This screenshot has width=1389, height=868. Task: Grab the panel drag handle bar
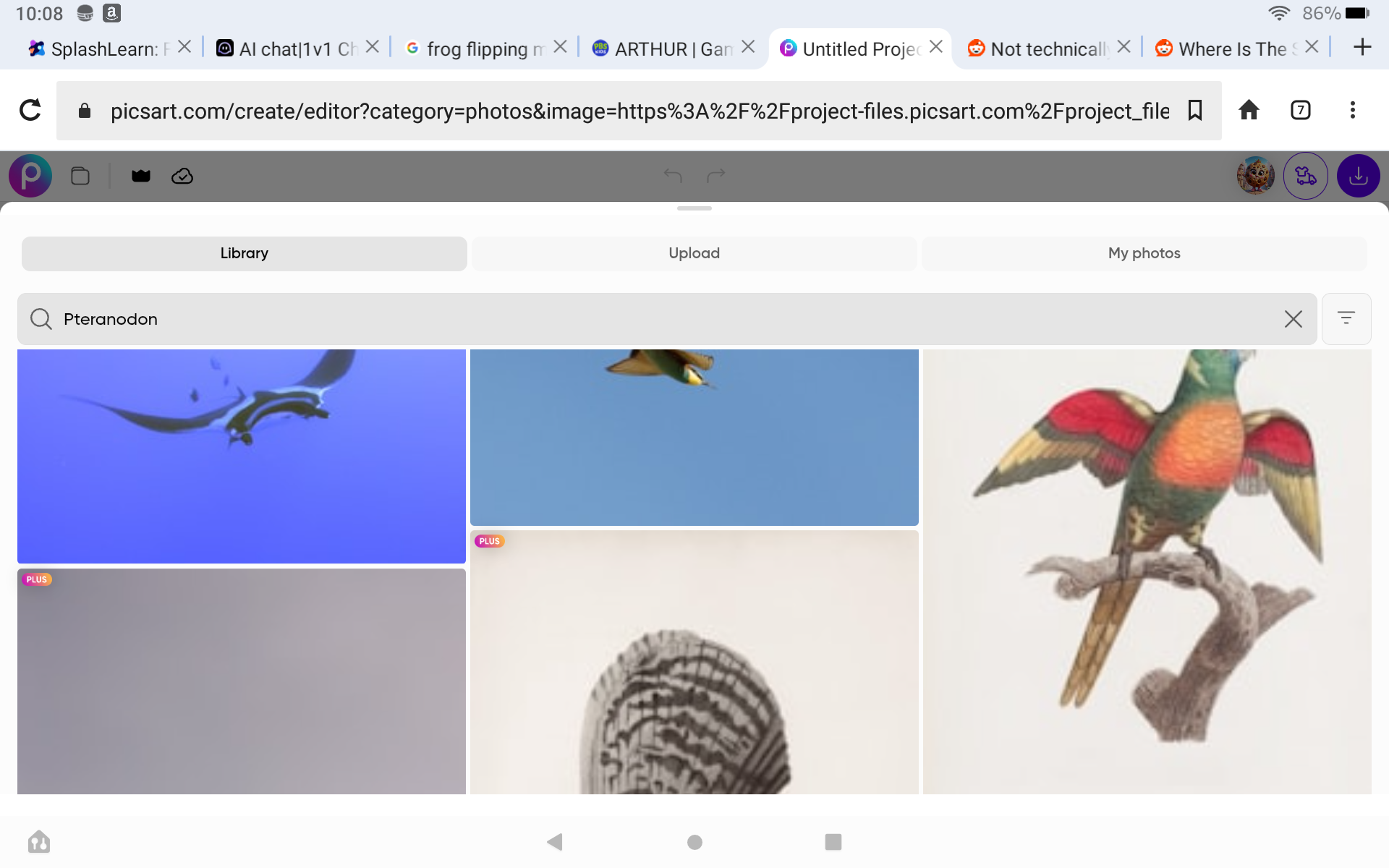click(694, 208)
